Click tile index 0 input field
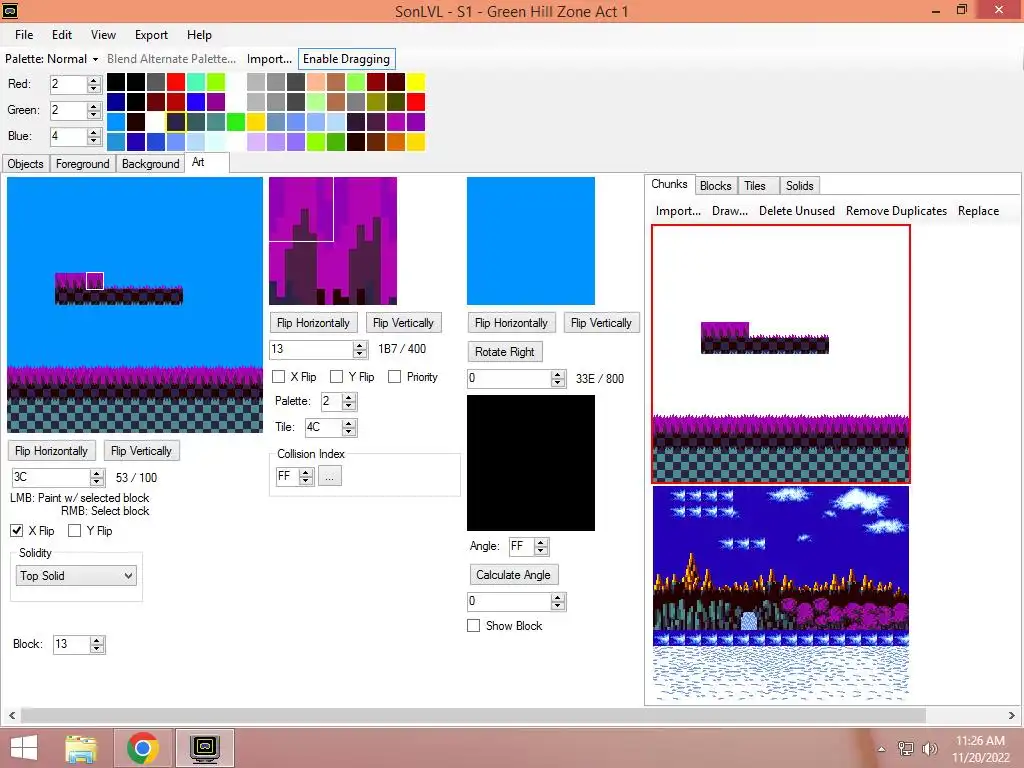The height and width of the screenshot is (768, 1024). coord(509,379)
